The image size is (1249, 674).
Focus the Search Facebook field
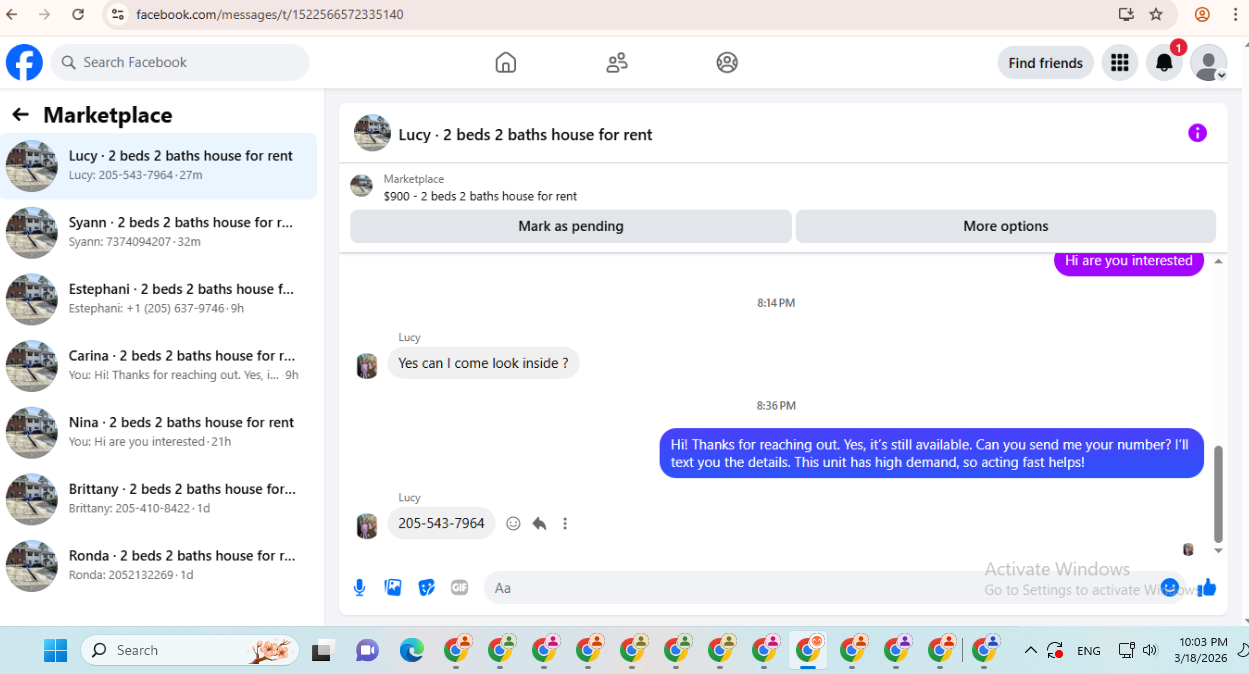pyautogui.click(x=180, y=62)
